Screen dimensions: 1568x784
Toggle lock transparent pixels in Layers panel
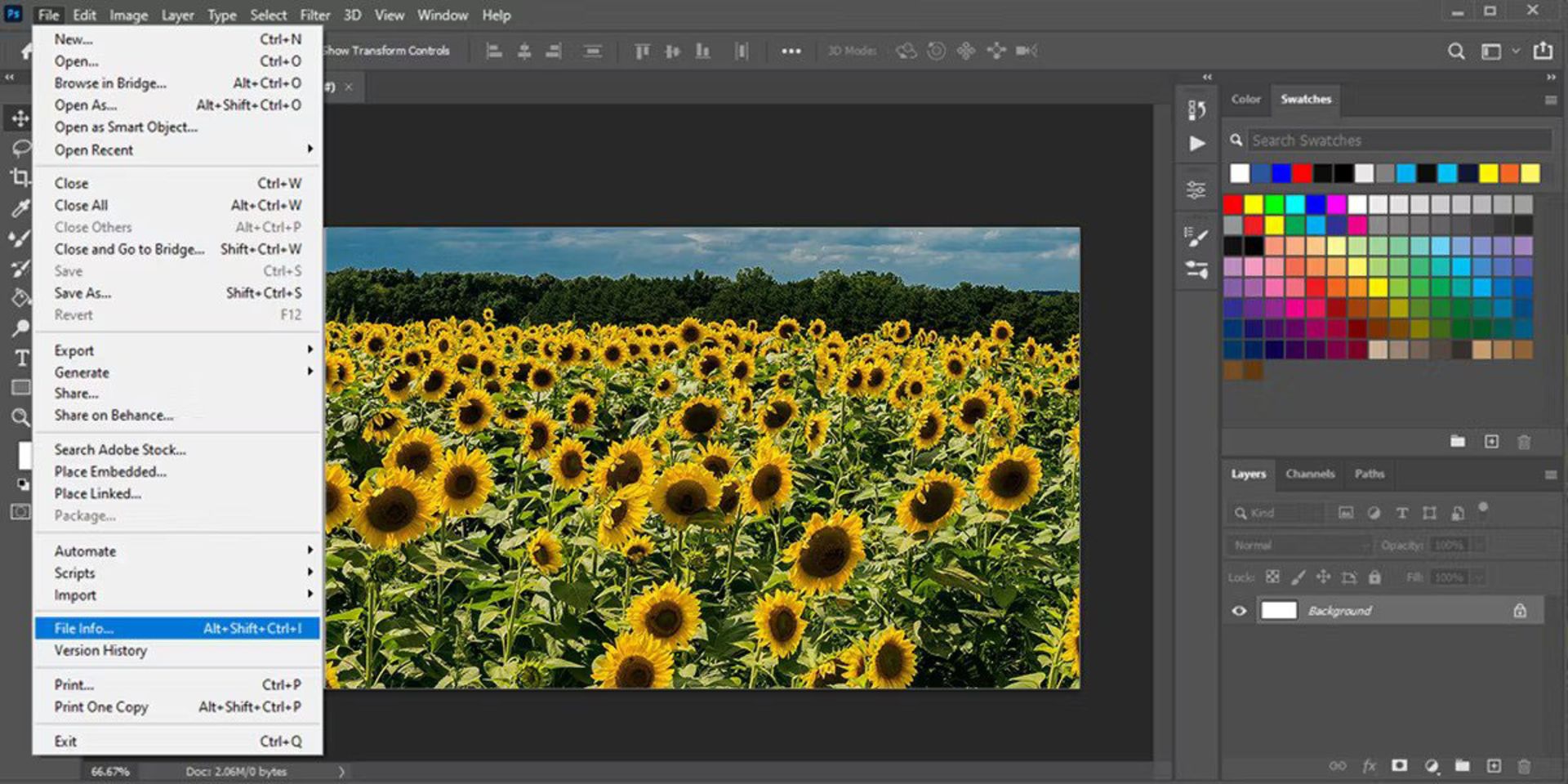point(1272,577)
